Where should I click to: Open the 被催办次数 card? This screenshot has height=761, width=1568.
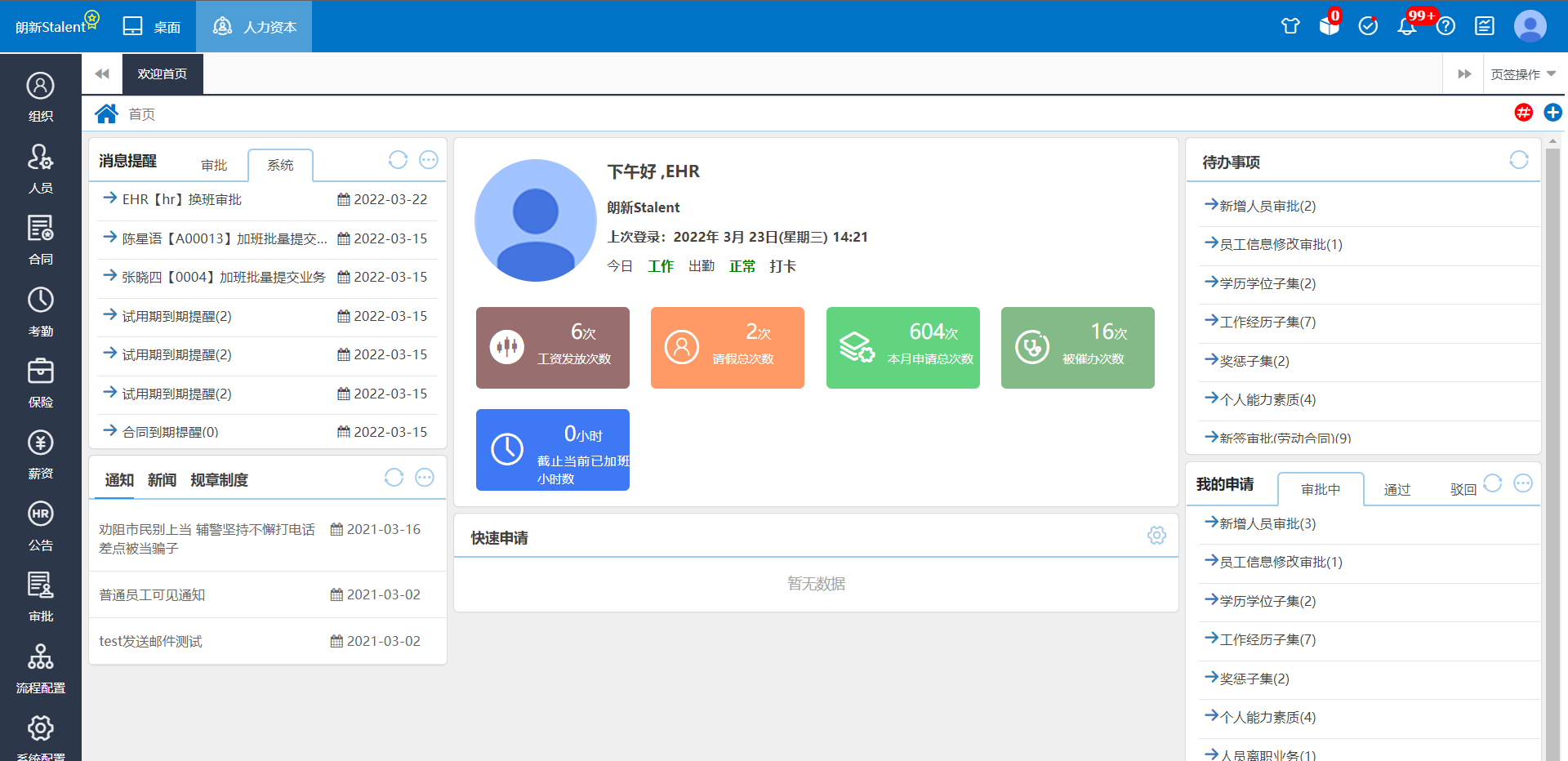[x=1078, y=348]
